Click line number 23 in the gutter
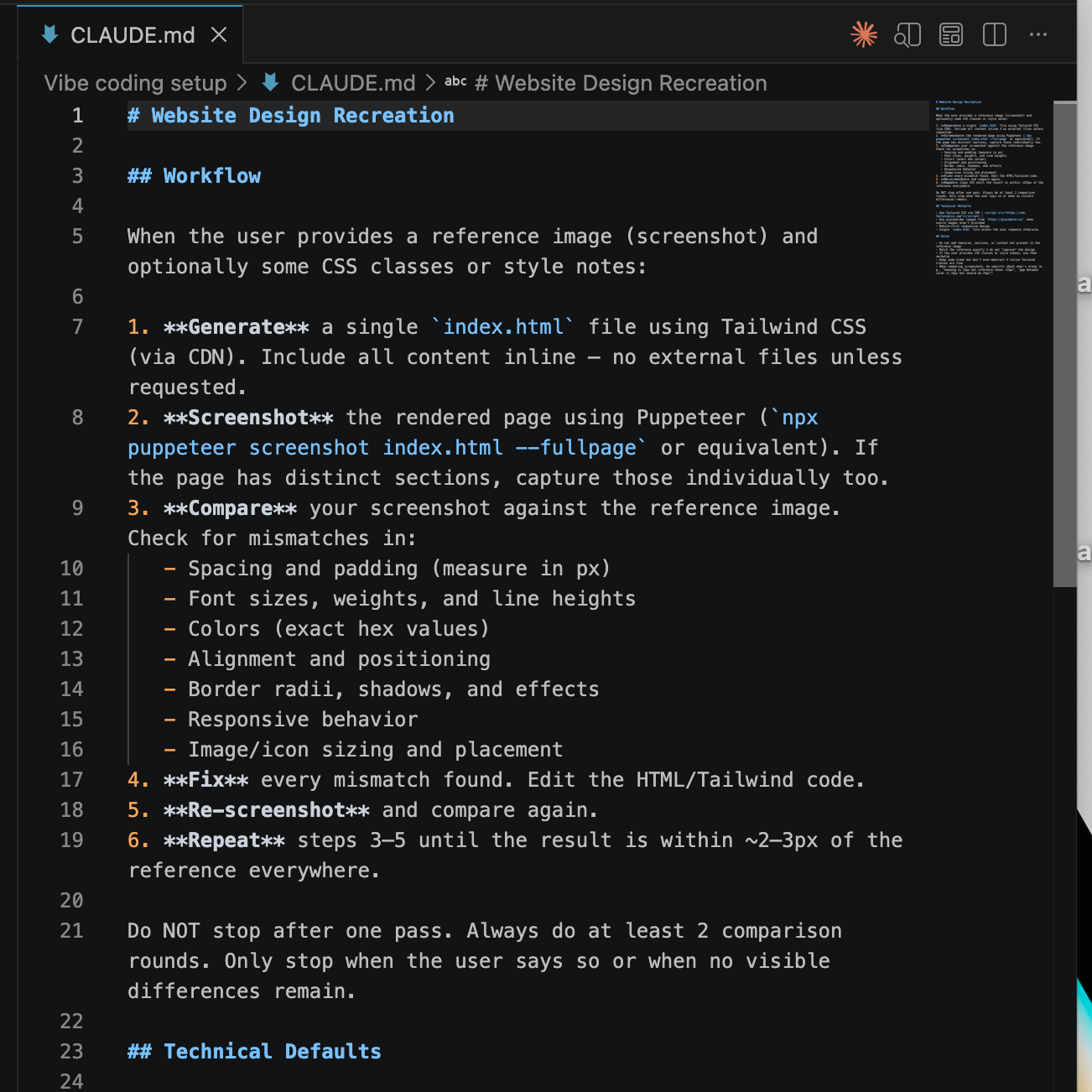The image size is (1092, 1092). pos(71,1052)
